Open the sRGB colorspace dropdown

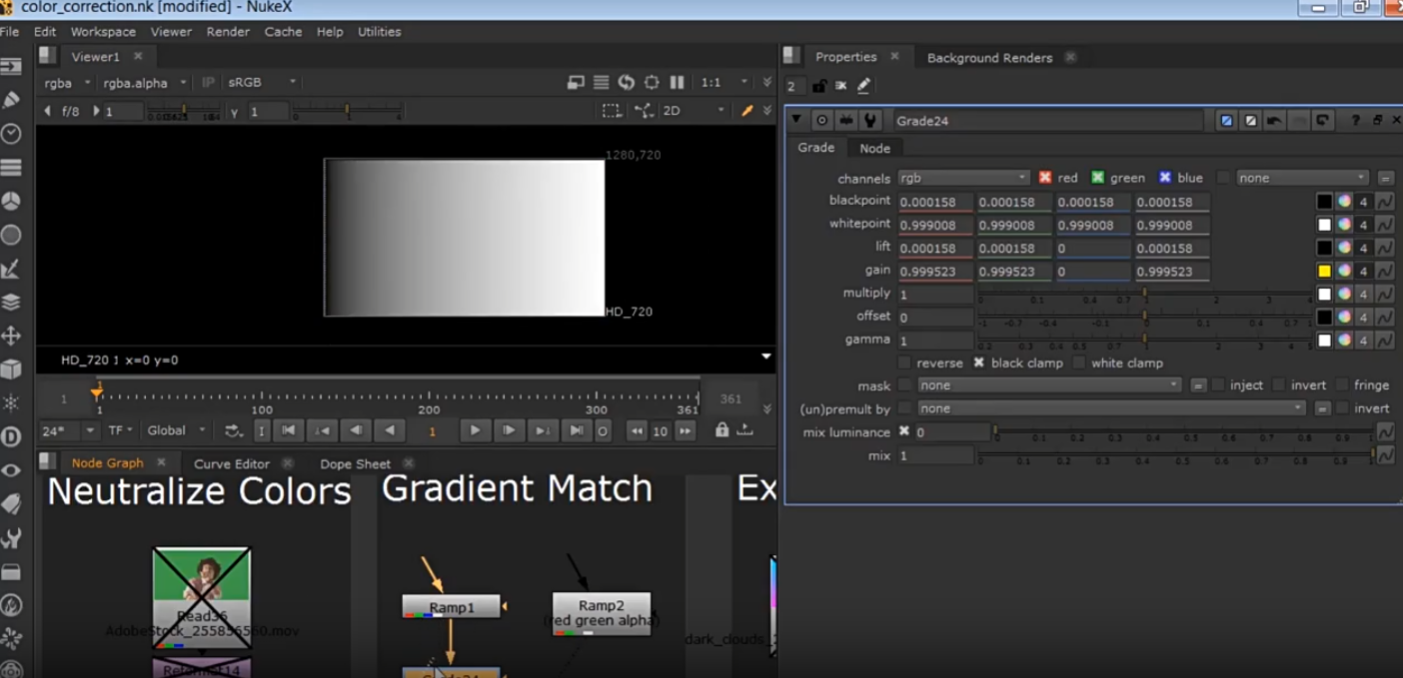click(262, 82)
